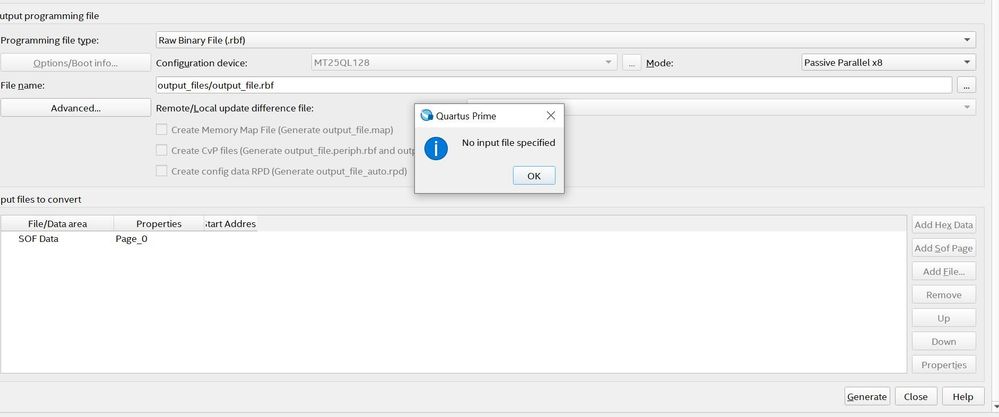
Task: Click the blue information icon in dialog
Action: [x=436, y=149]
